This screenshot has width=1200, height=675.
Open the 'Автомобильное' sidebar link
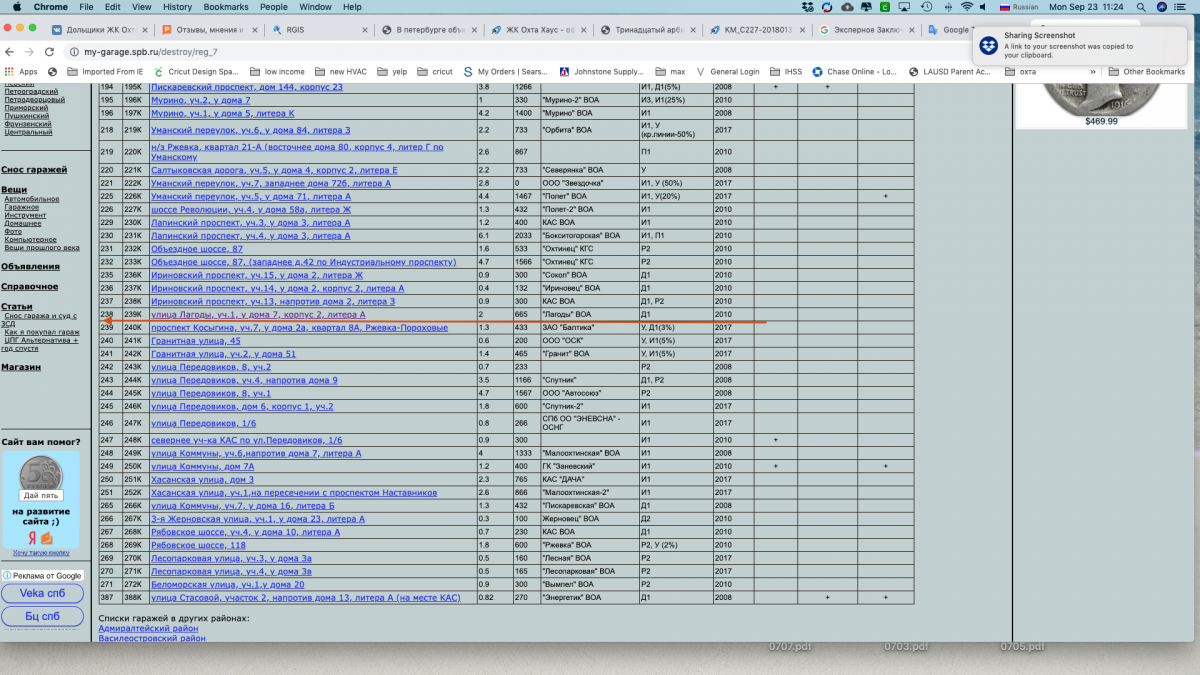(31, 199)
